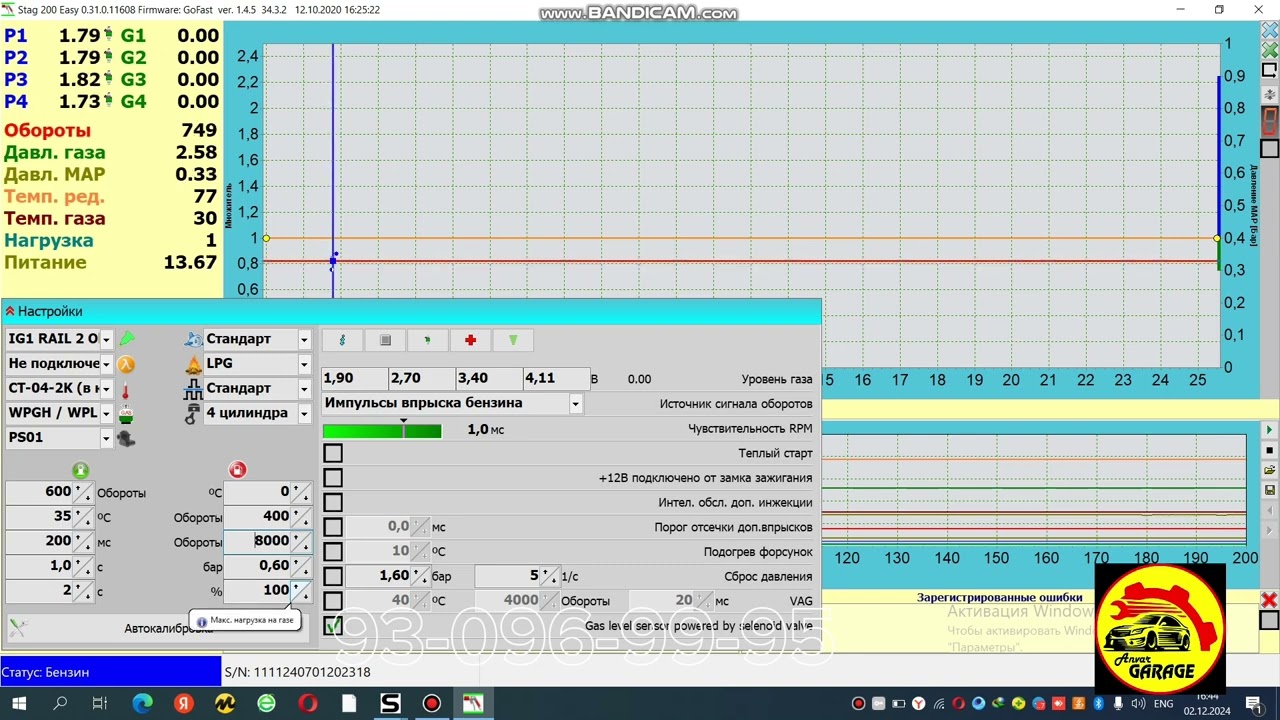Uncheck Gas level sensor powered by solenoid valve
The image size is (1280, 720).
point(333,626)
